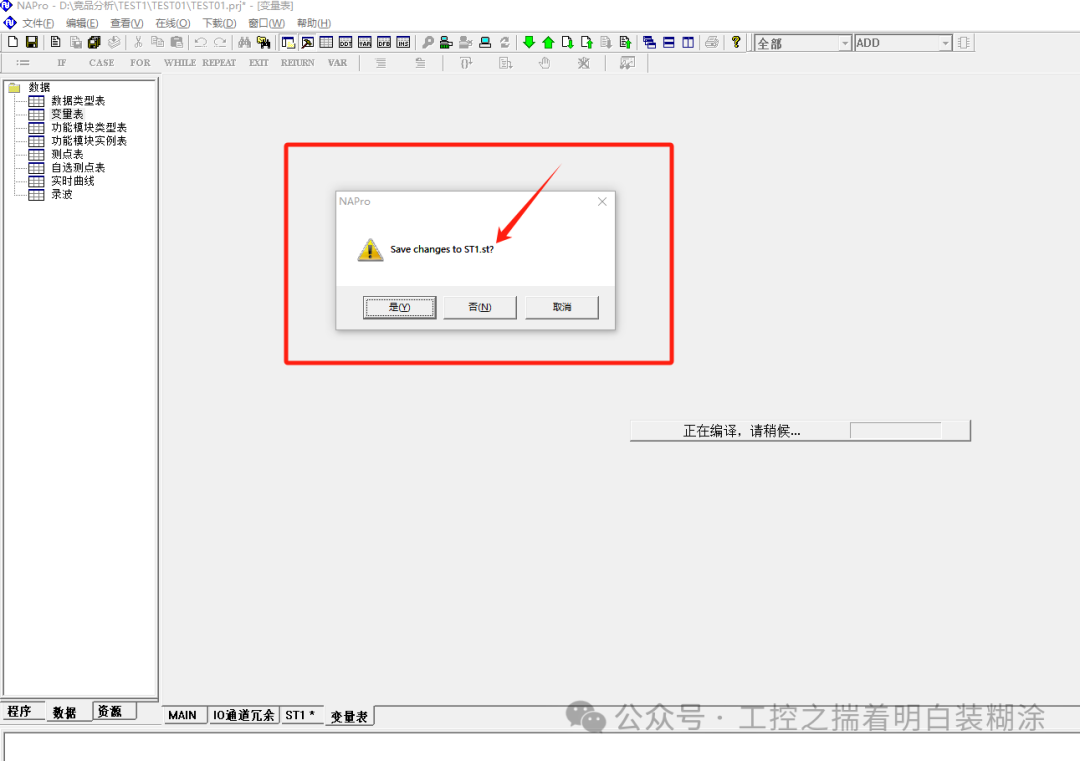This screenshot has height=761, width=1080.
Task: Click the INS table toolbar icon
Action: point(403,43)
